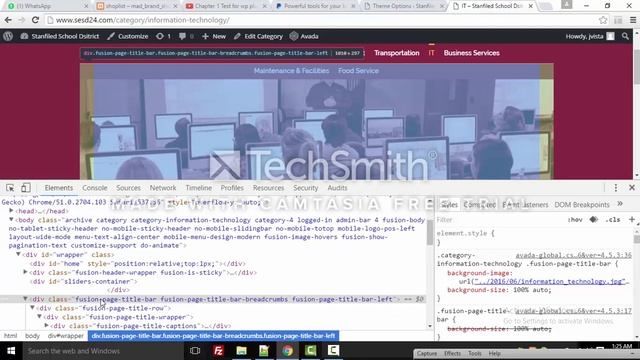Open comments bubble in admin bar

pos(186,36)
